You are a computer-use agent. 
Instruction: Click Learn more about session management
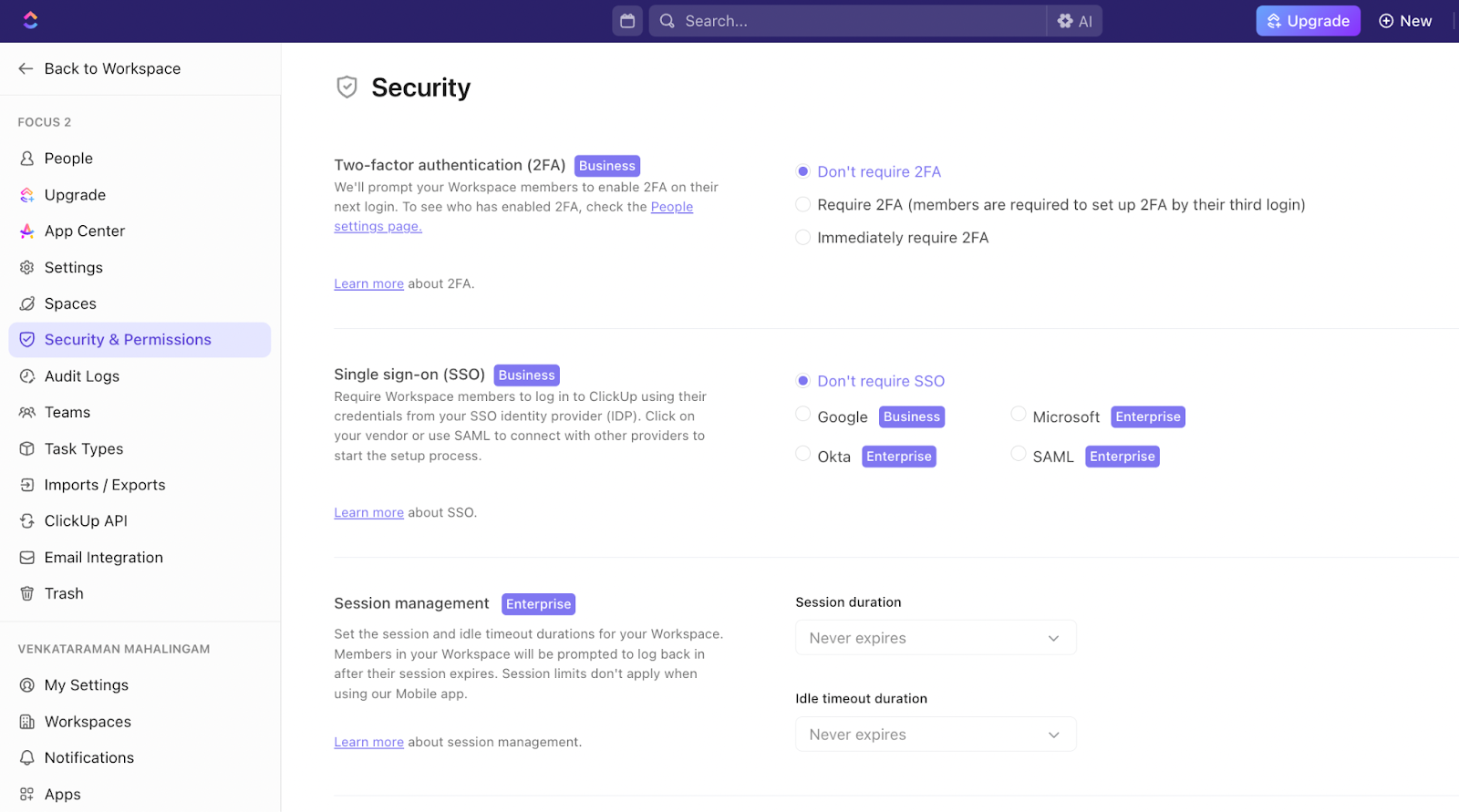pos(368,743)
